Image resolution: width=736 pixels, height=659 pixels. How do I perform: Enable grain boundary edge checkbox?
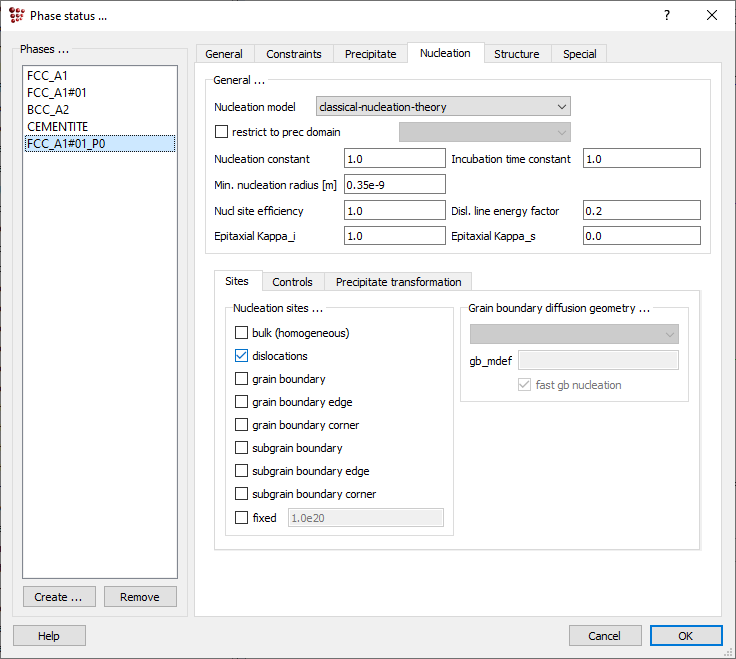pyautogui.click(x=241, y=402)
